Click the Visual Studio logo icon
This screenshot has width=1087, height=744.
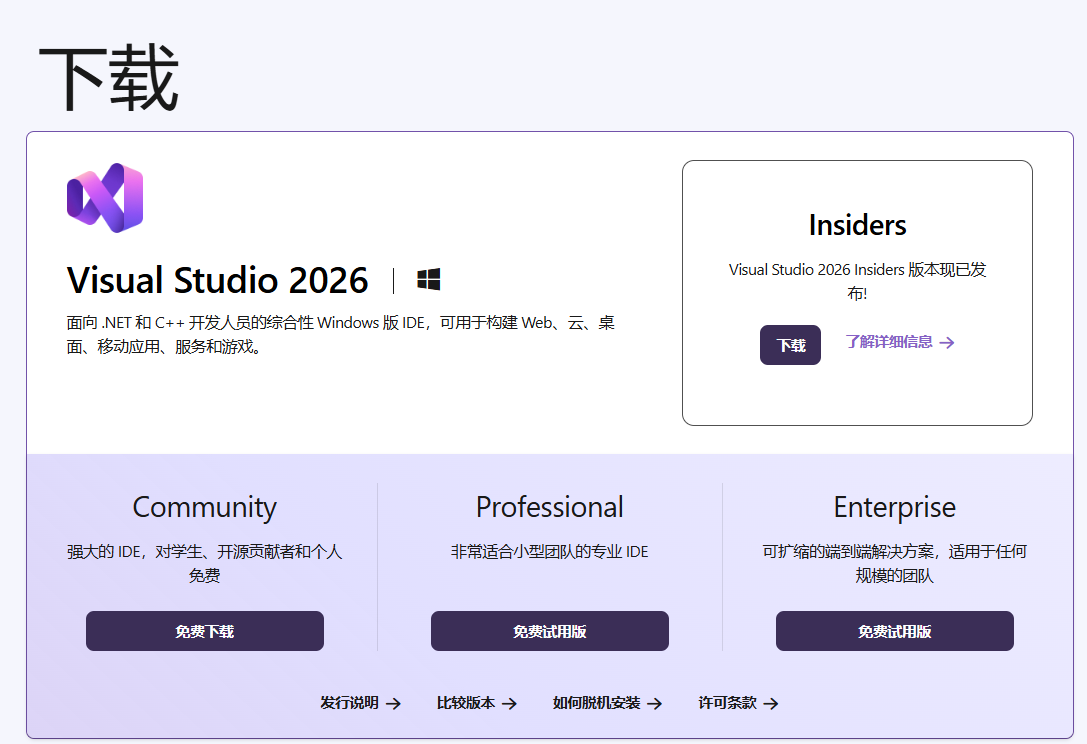[x=105, y=198]
